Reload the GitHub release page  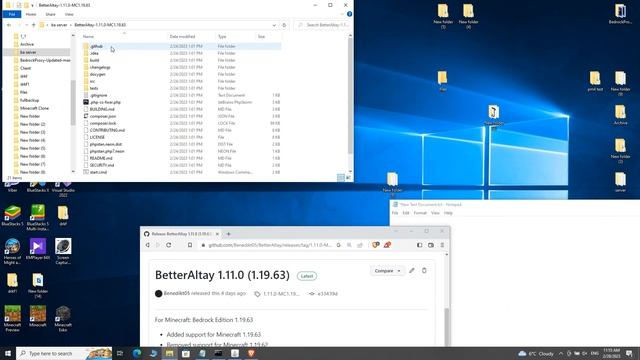169,245
